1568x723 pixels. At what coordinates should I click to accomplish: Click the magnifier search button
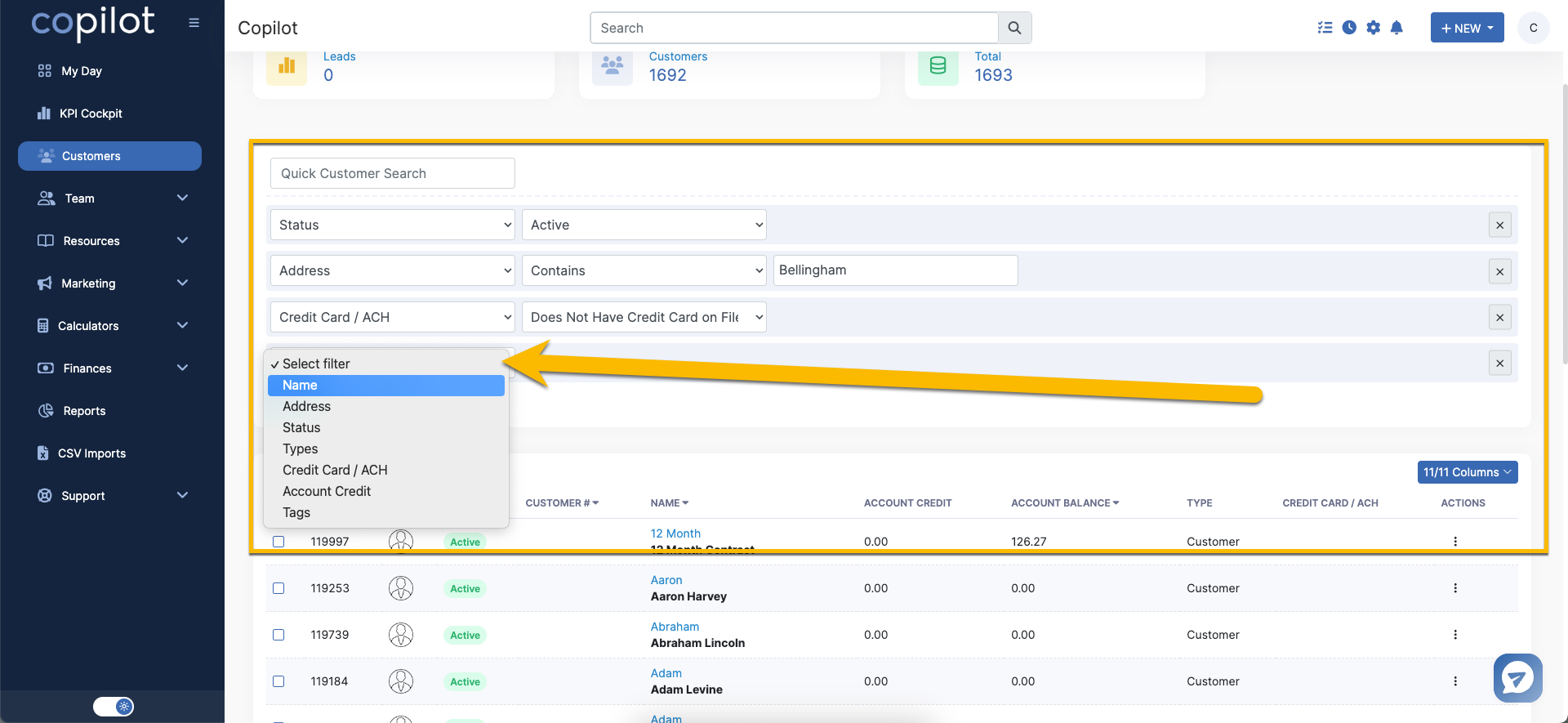pos(1014,28)
